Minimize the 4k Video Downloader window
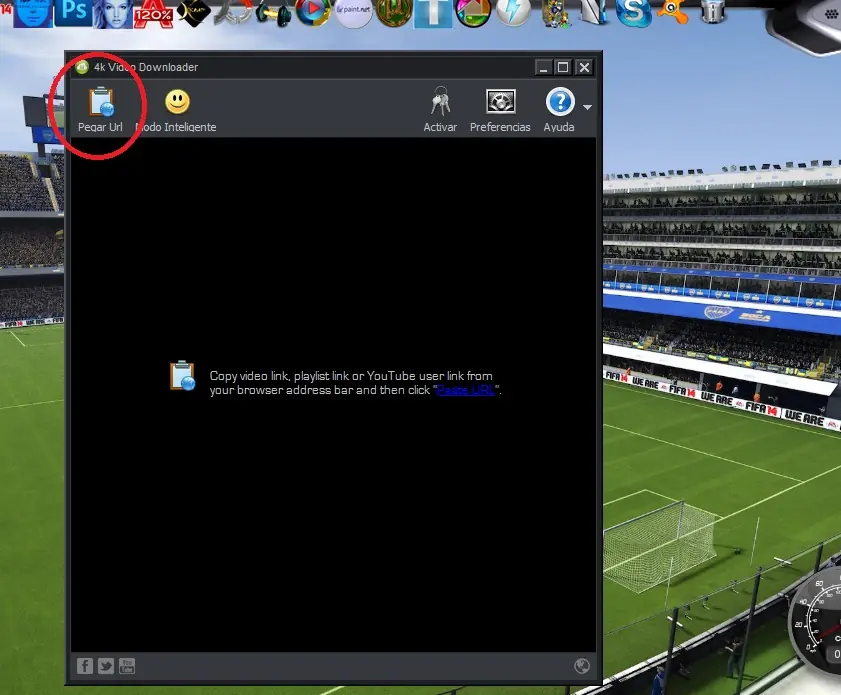This screenshot has width=841, height=695. tap(543, 67)
